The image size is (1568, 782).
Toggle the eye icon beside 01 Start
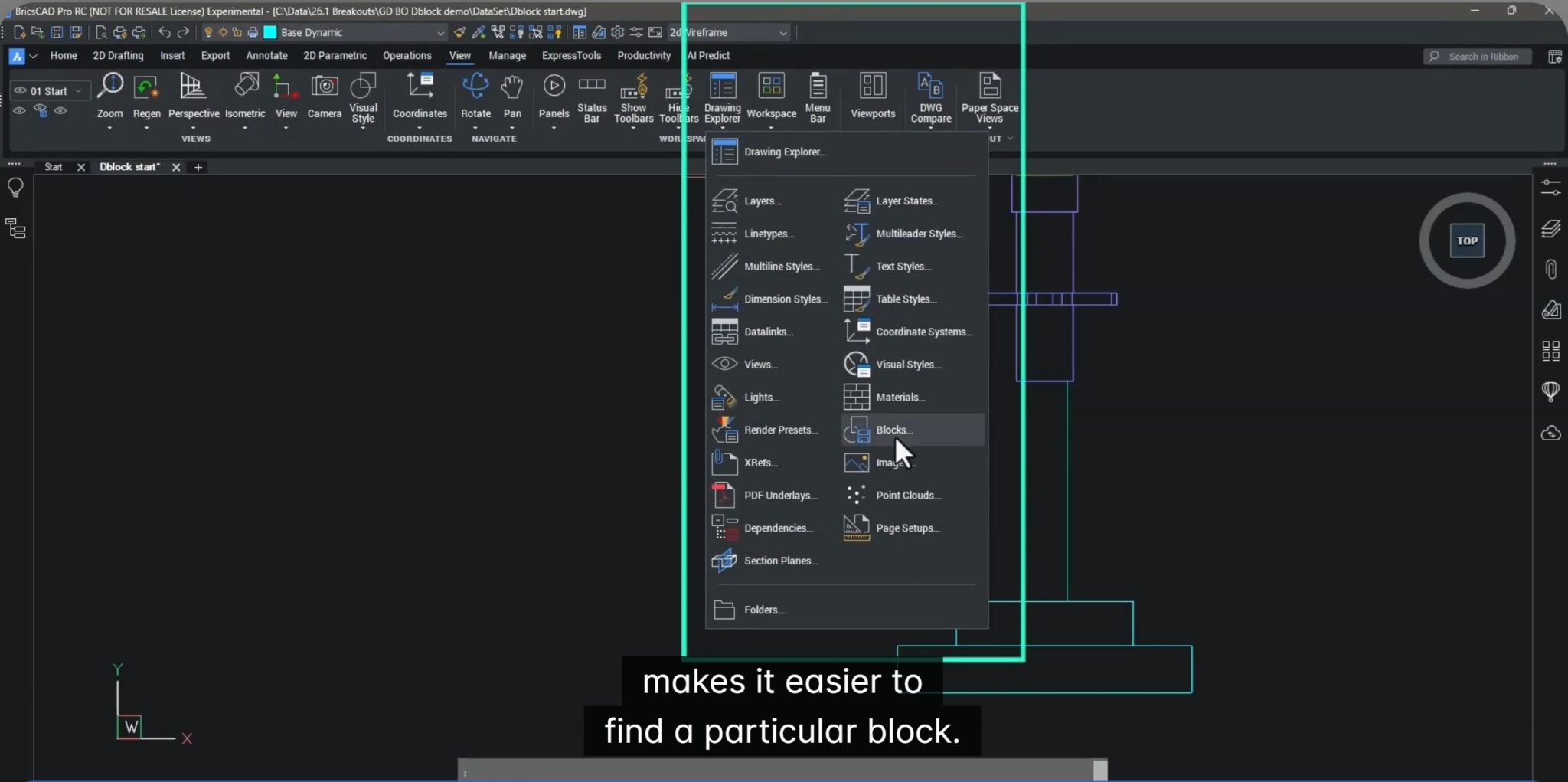21,90
